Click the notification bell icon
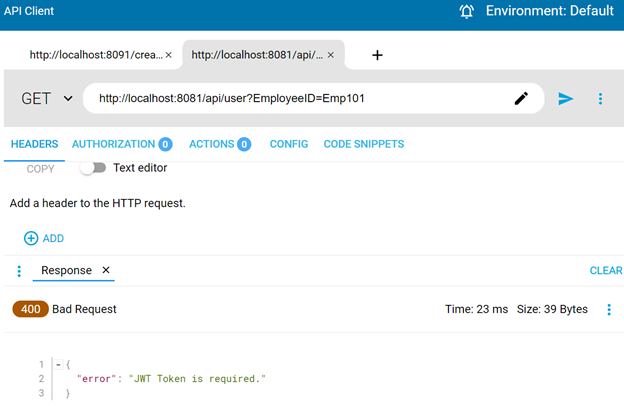Screen dimensions: 624x407 coord(467,11)
